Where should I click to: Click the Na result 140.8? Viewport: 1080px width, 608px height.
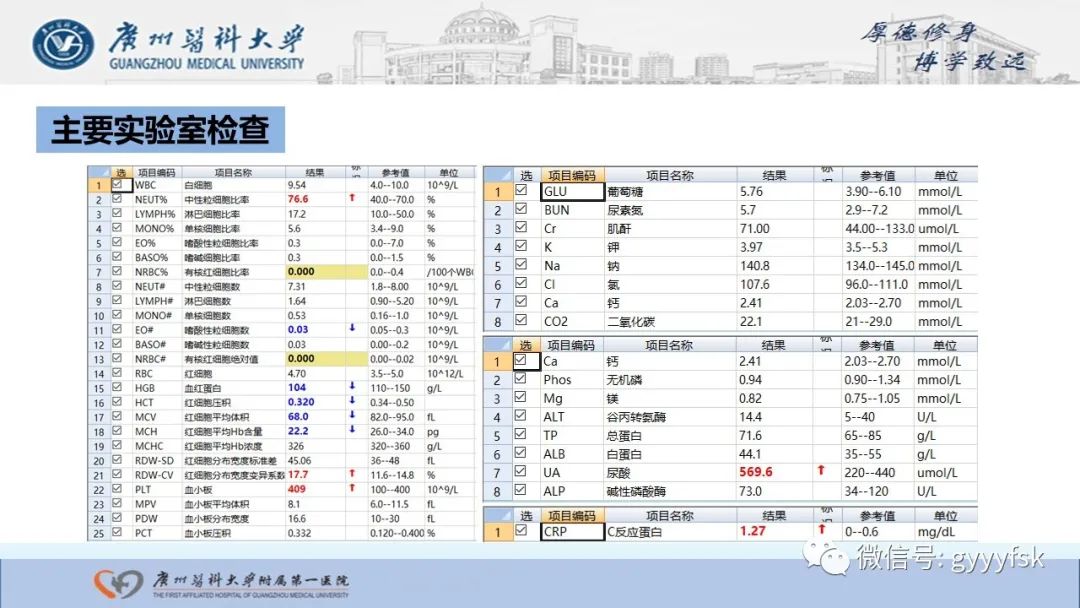755,266
